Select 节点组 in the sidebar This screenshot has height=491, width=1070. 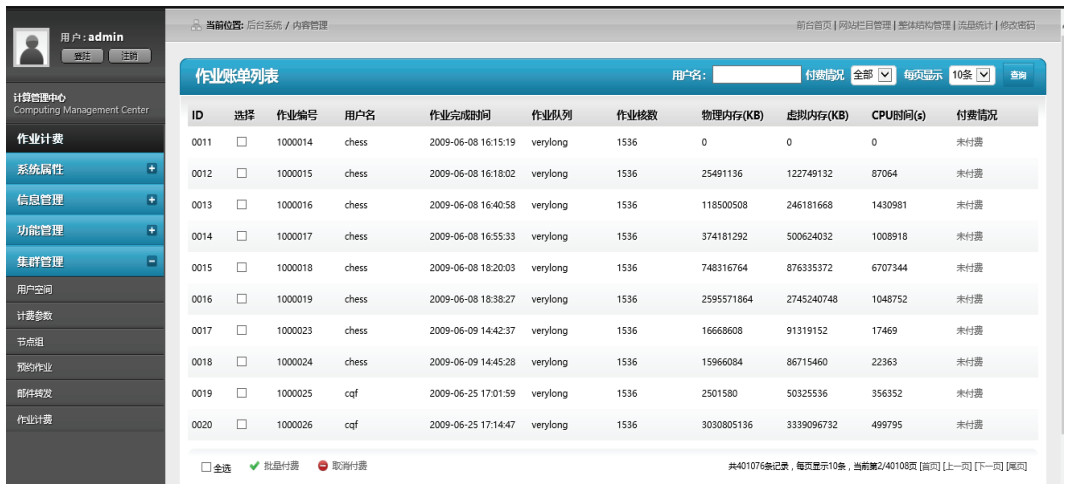pos(85,342)
